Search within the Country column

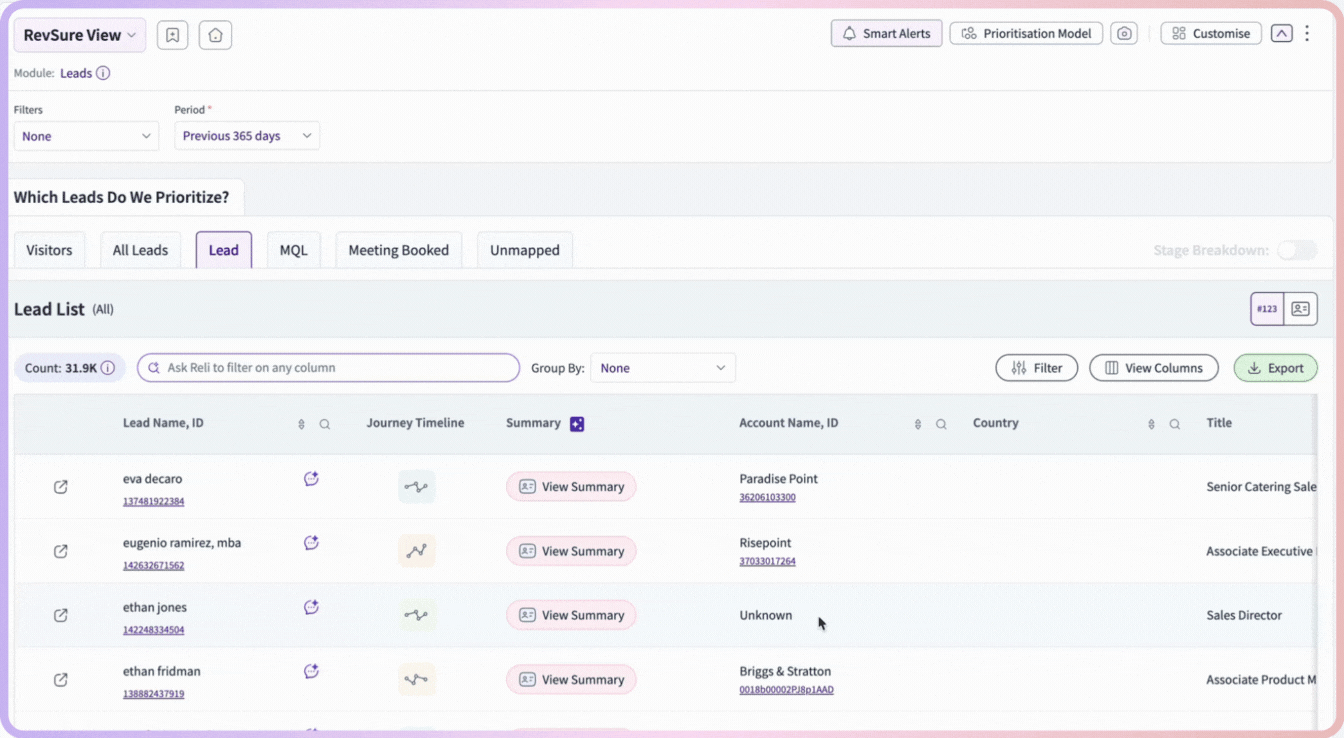point(1175,424)
